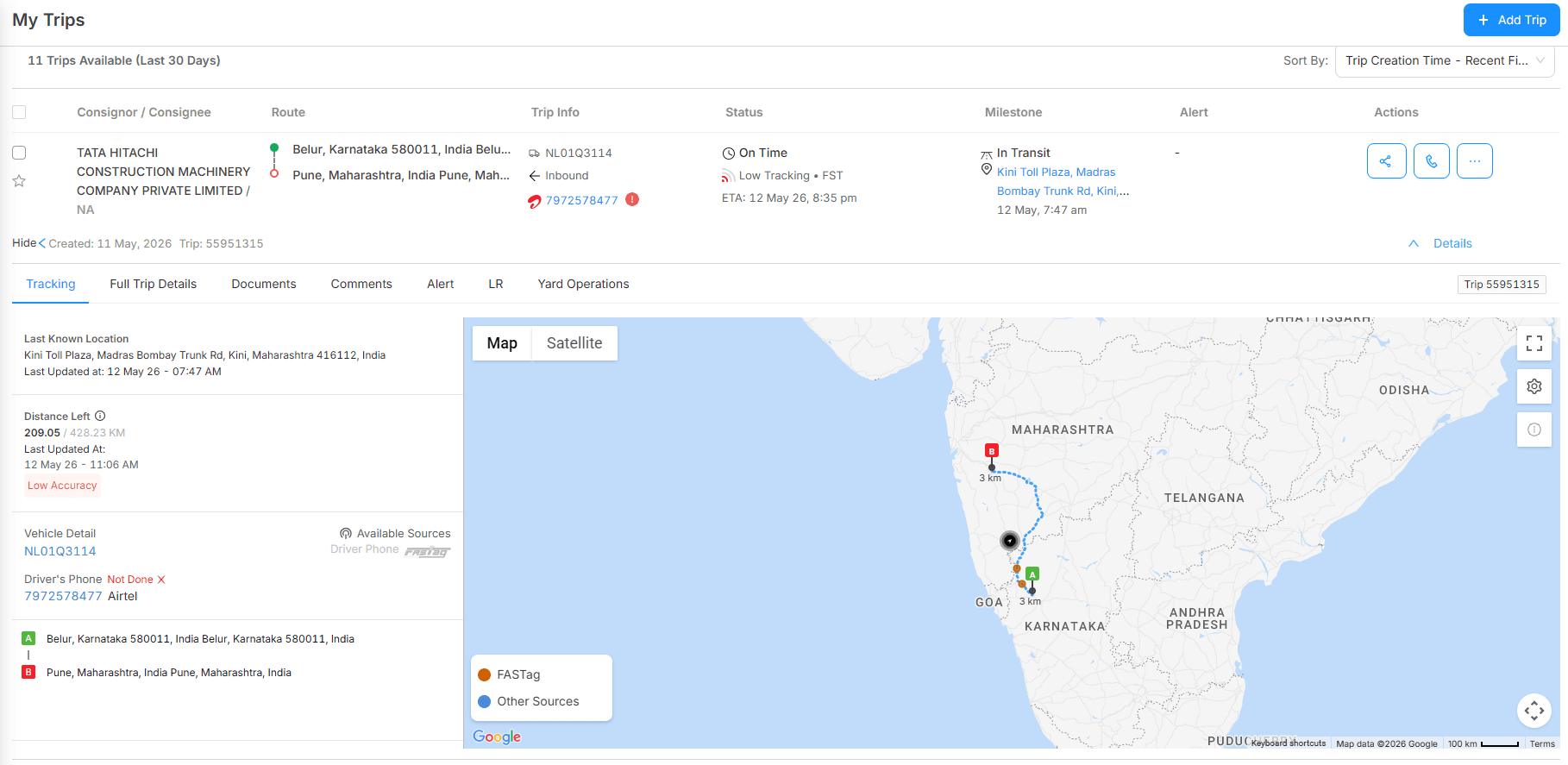Click the orange FASTag legend dot
The width and height of the screenshot is (1568, 765).
point(485,675)
